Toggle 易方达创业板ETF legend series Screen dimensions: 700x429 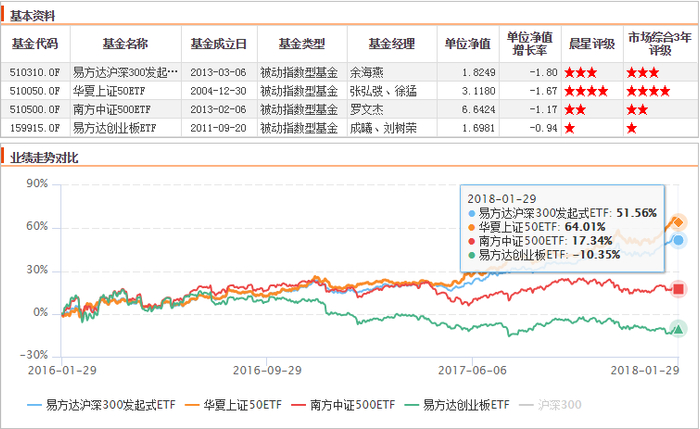[x=457, y=405]
